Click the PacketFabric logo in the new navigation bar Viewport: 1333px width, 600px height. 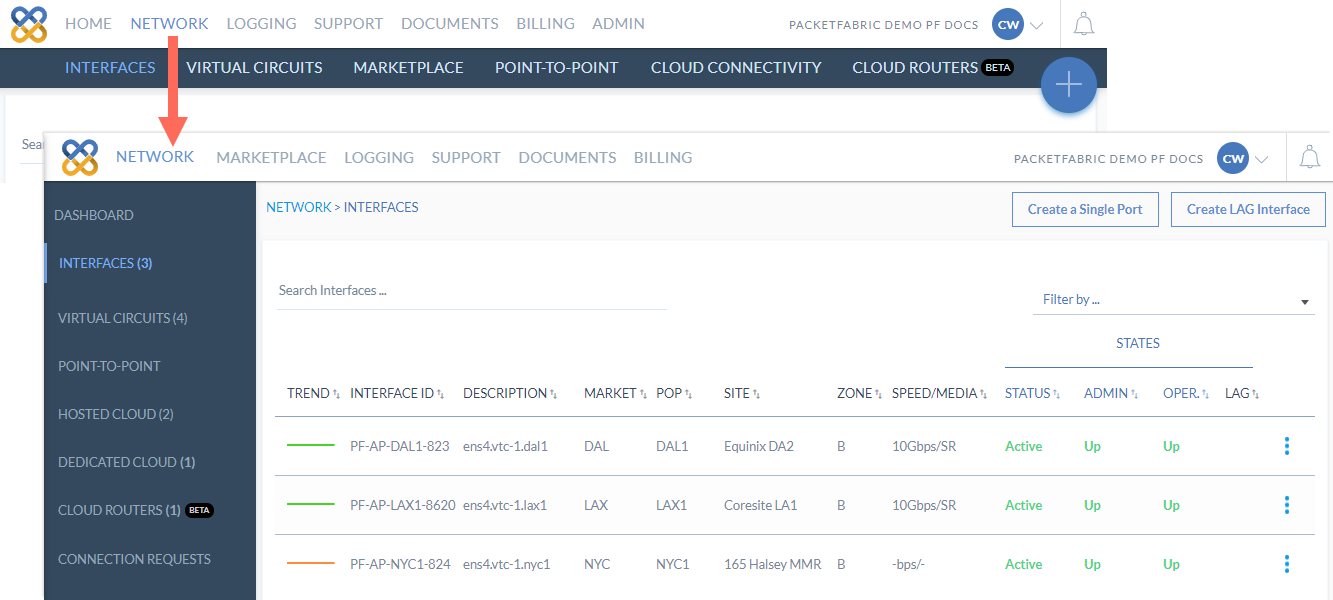coord(80,157)
